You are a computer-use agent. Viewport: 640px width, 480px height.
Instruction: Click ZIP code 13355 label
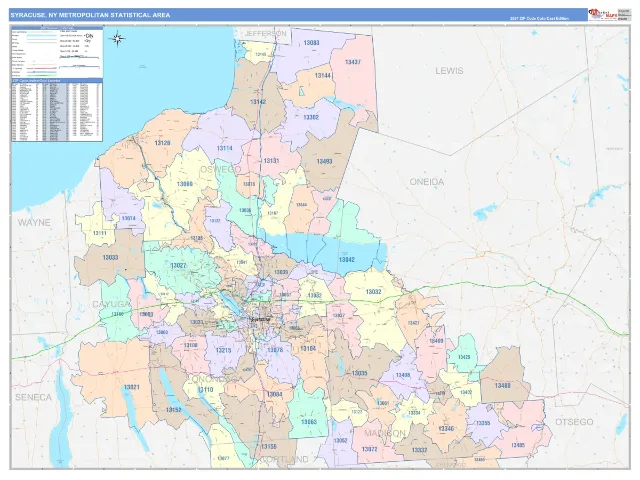pyautogui.click(x=483, y=423)
